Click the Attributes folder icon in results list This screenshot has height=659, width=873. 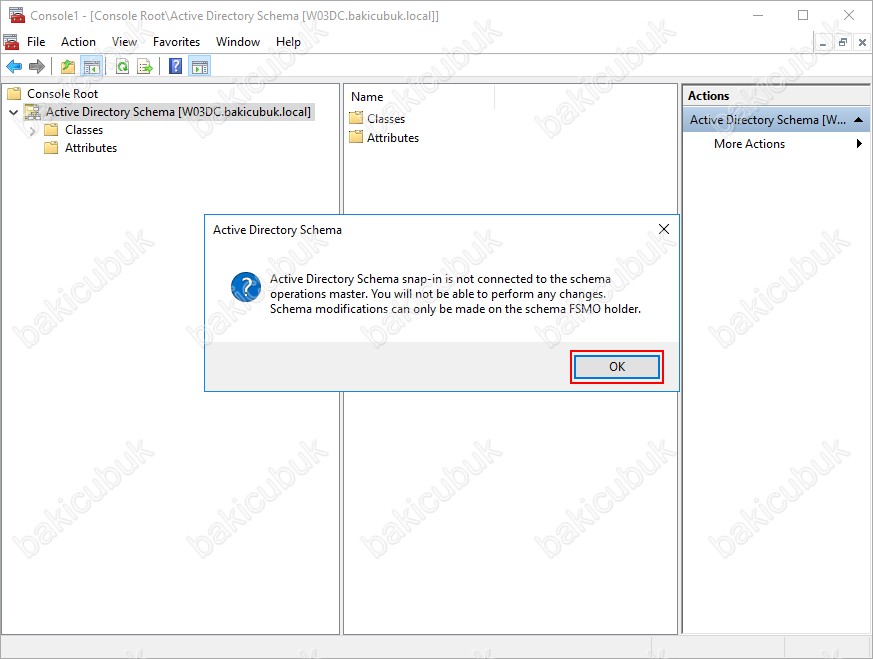[356, 137]
